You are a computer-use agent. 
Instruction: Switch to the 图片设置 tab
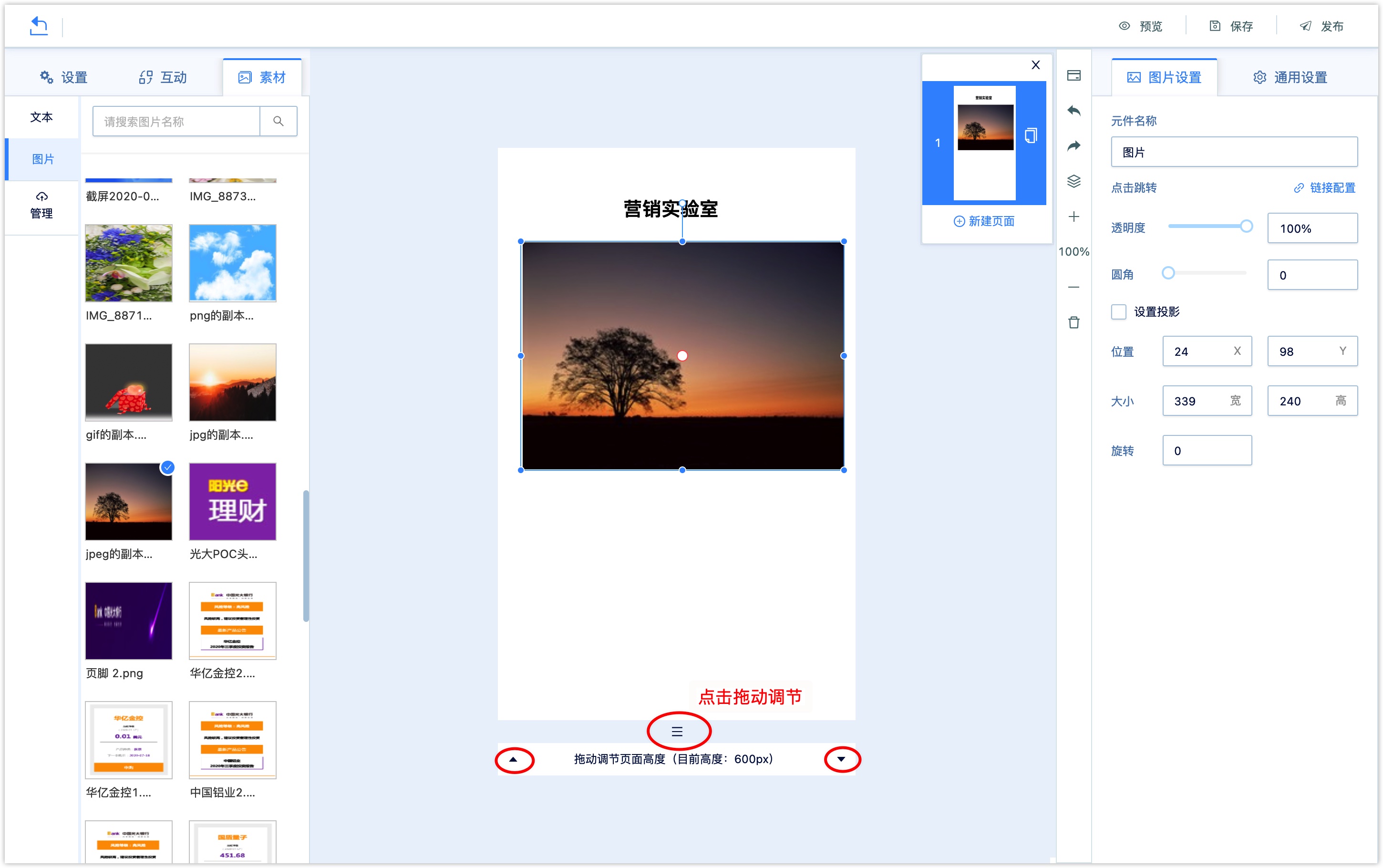tap(1165, 77)
